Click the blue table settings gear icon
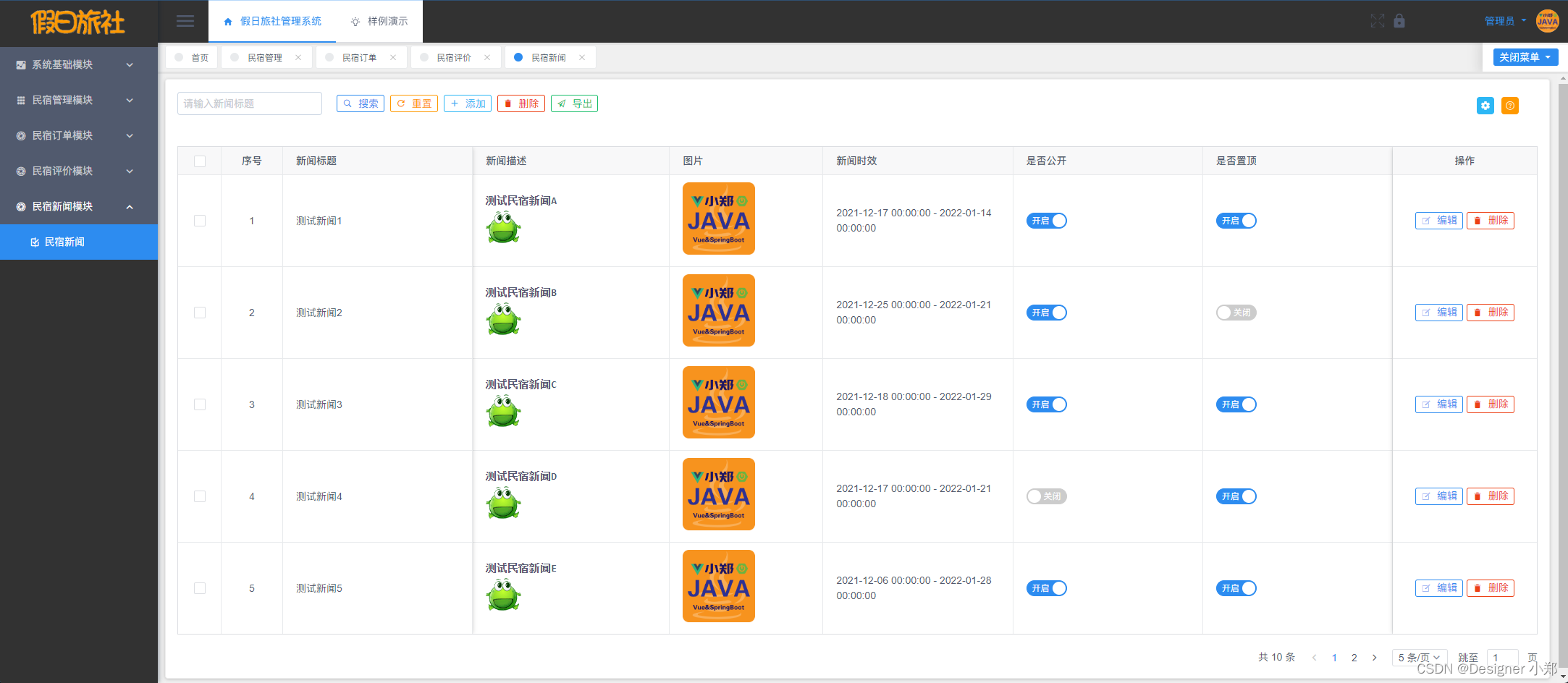Image resolution: width=1568 pixels, height=683 pixels. pos(1485,106)
